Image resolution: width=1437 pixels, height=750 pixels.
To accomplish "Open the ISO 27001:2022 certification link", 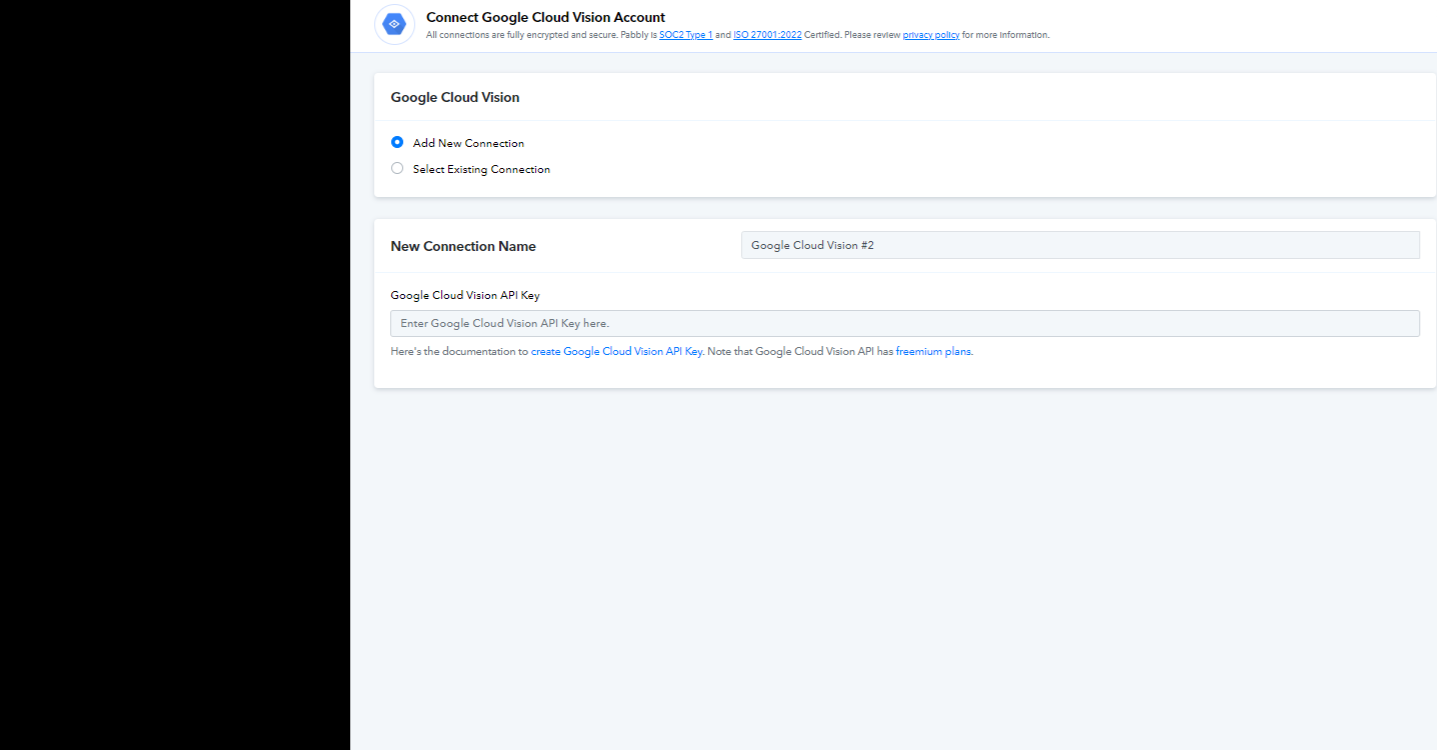I will pos(767,35).
